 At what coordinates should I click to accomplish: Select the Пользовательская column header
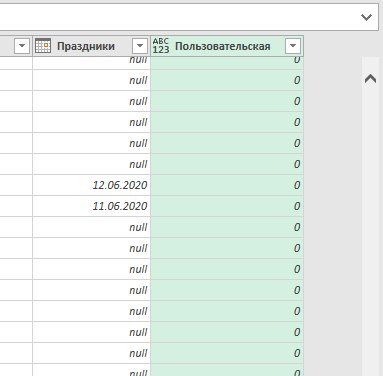pos(227,46)
